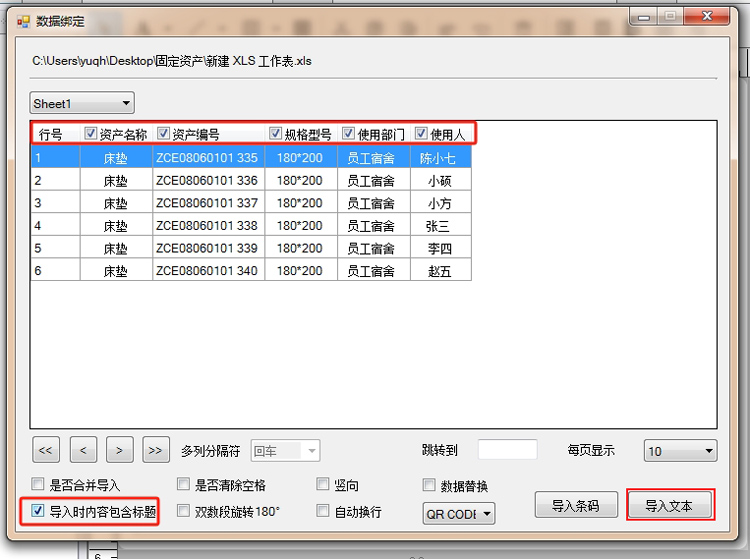Screen dimensions: 750x559
Task: Select row 3 with 小方
Action: coord(250,203)
